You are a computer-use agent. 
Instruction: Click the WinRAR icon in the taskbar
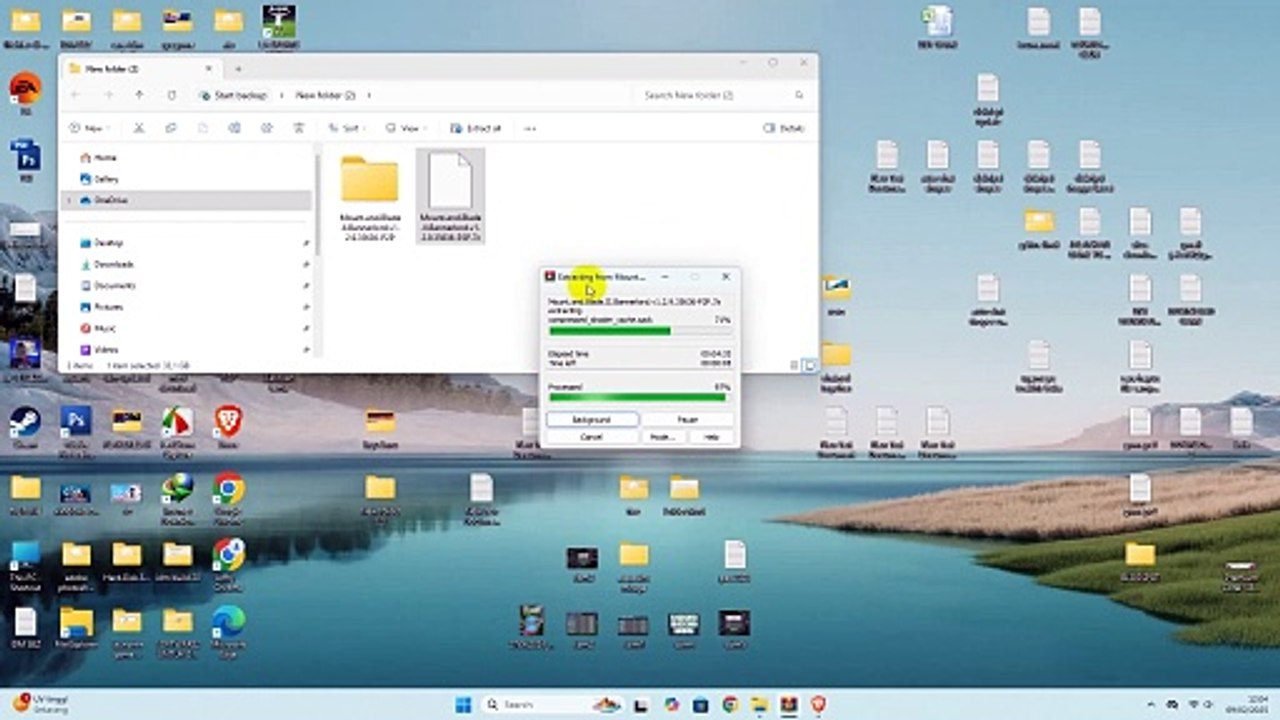pos(788,704)
